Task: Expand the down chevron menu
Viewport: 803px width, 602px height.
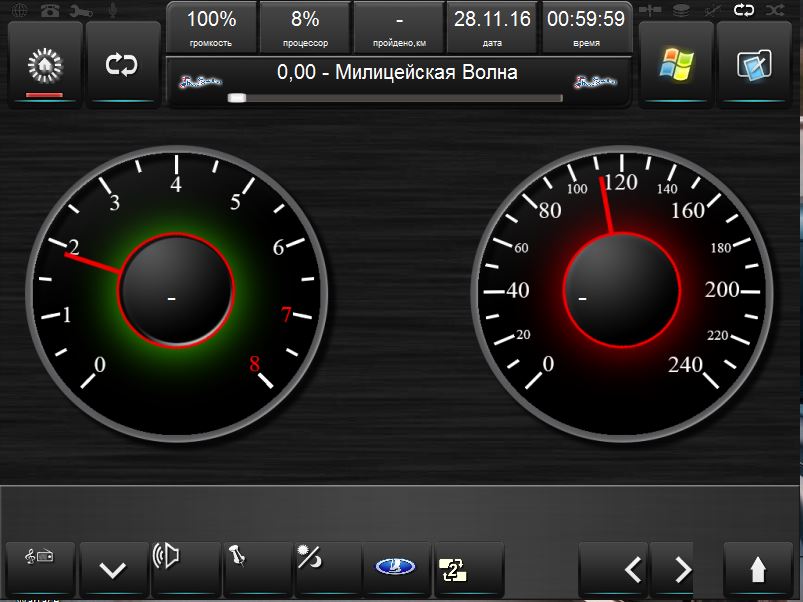Action: coord(112,569)
